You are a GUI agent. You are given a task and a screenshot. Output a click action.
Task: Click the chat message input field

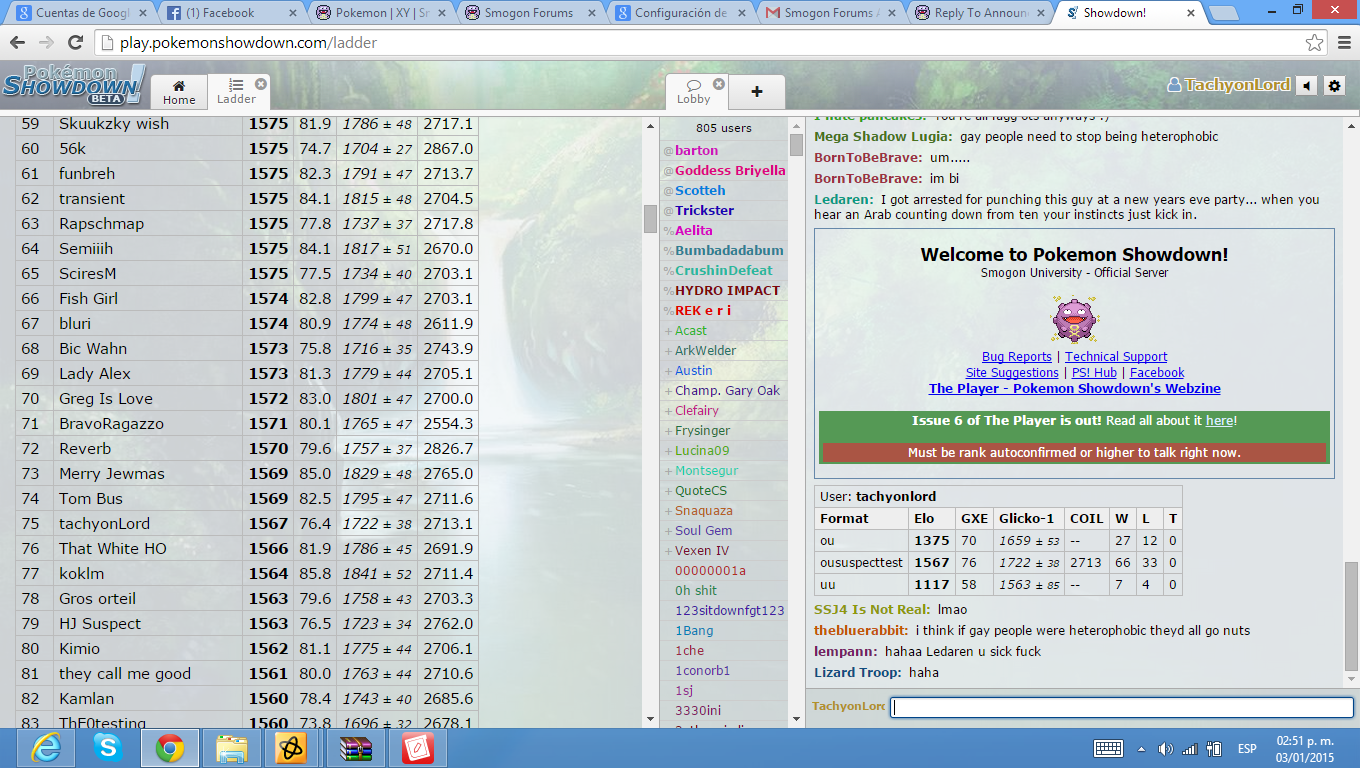pyautogui.click(x=1121, y=707)
